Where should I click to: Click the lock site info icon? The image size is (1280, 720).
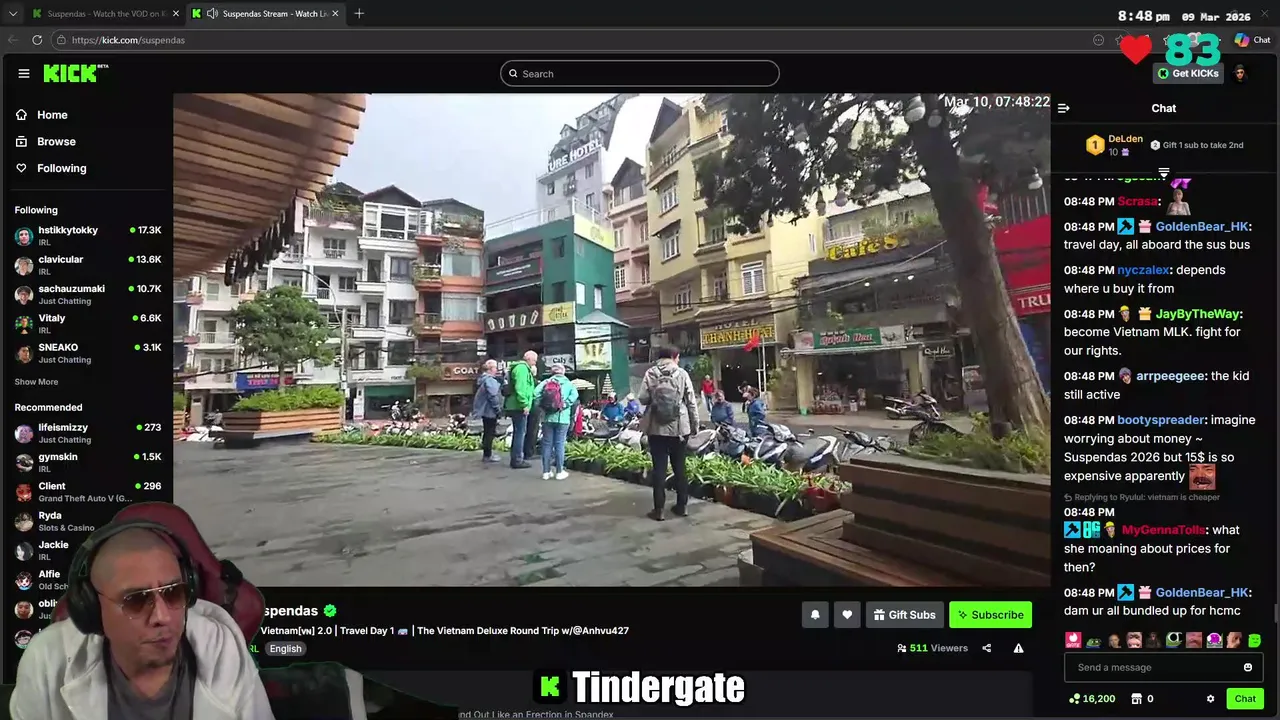tap(61, 40)
